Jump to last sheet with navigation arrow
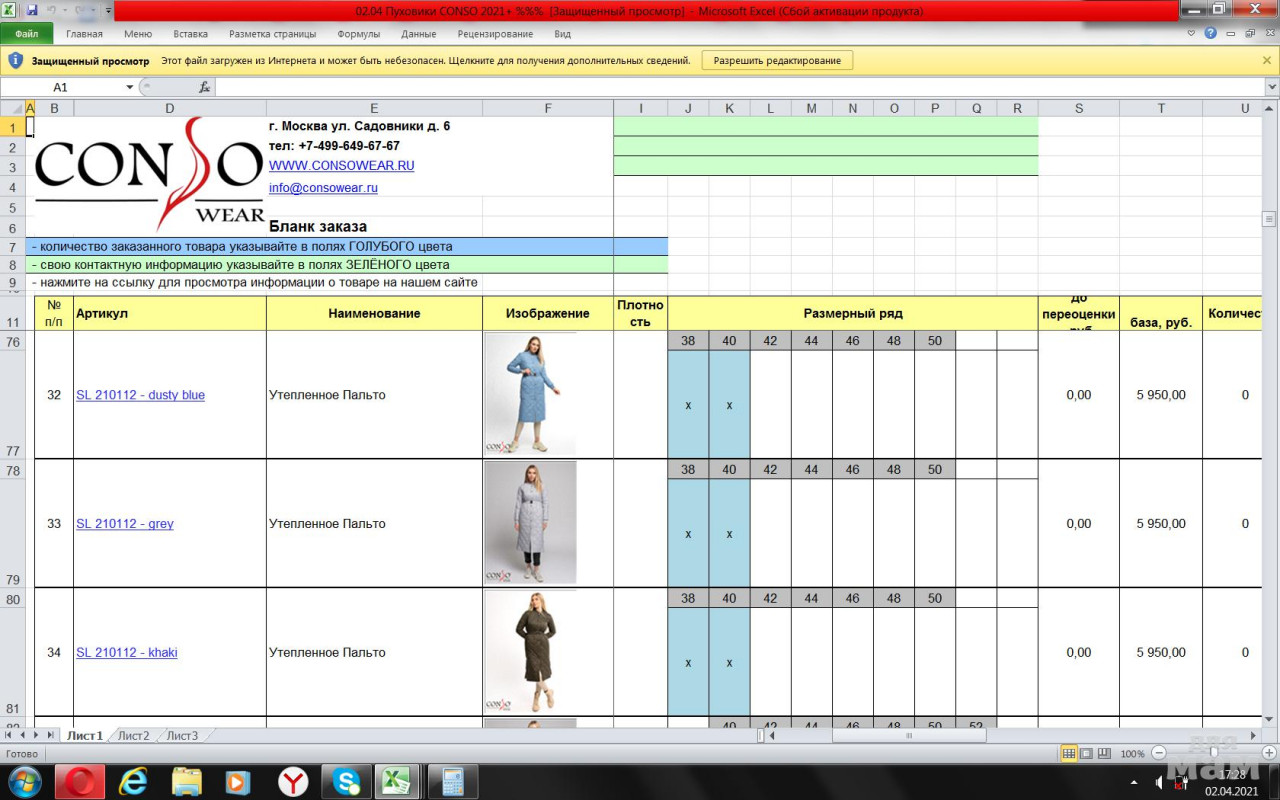This screenshot has width=1280, height=800. [50, 735]
